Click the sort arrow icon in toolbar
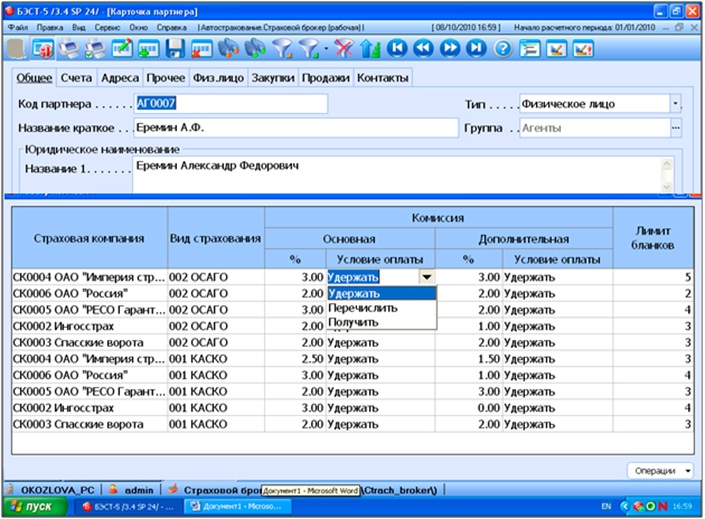This screenshot has width=705, height=519. (370, 49)
